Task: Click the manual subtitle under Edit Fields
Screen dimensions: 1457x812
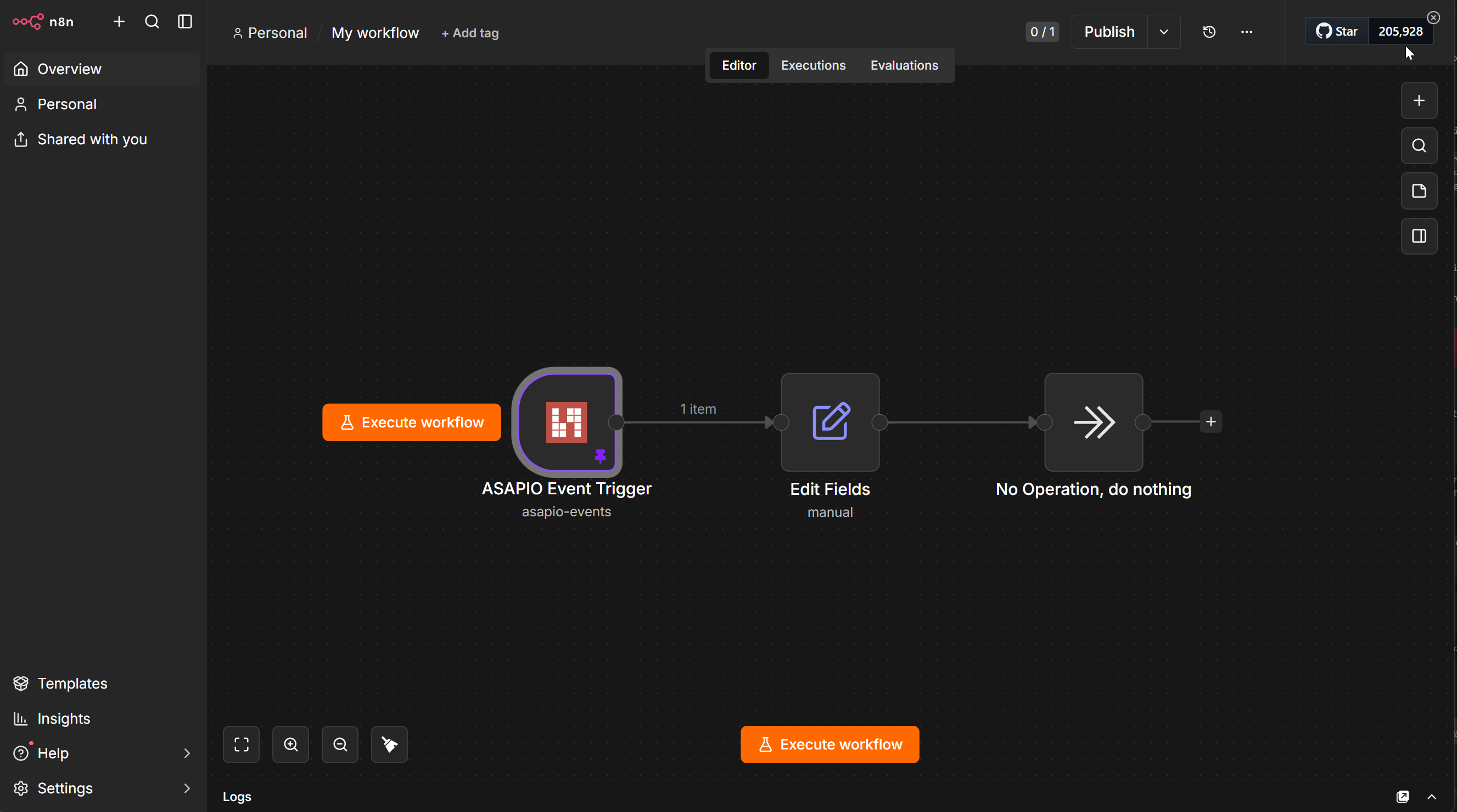Action: pos(830,512)
